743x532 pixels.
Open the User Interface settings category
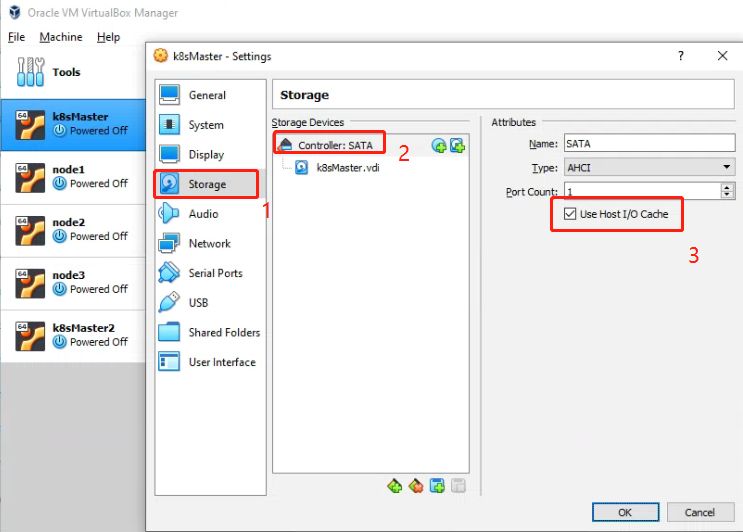210,362
